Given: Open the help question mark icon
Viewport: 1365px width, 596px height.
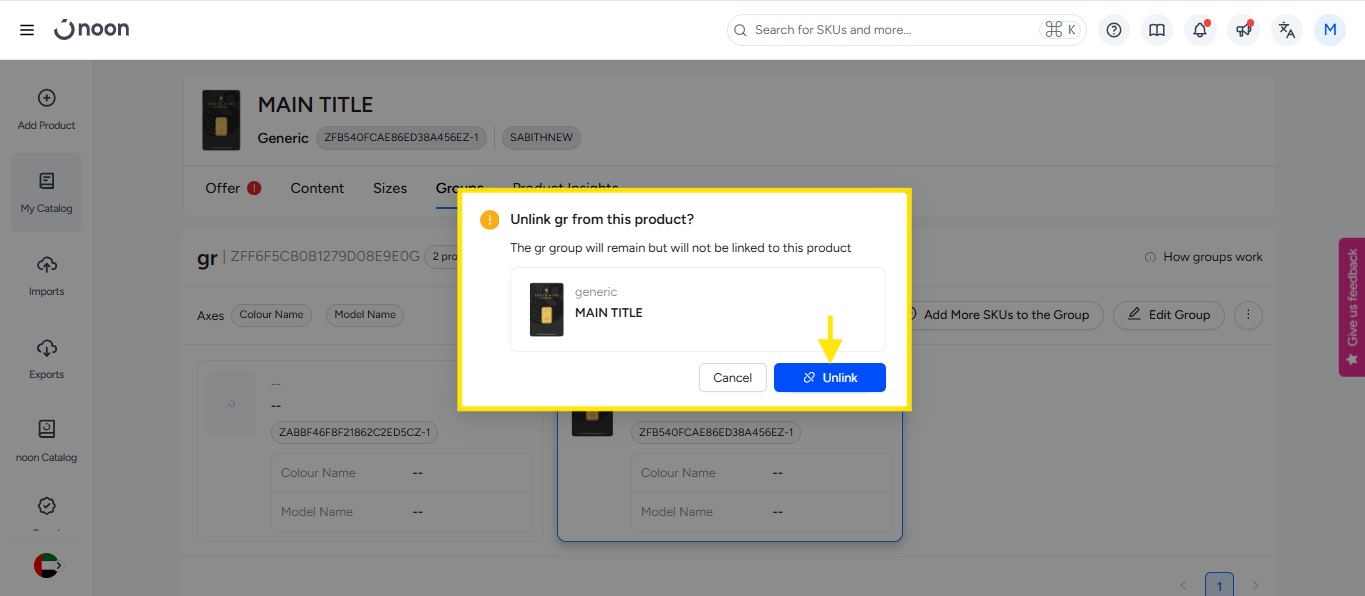Looking at the screenshot, I should pyautogui.click(x=1113, y=30).
